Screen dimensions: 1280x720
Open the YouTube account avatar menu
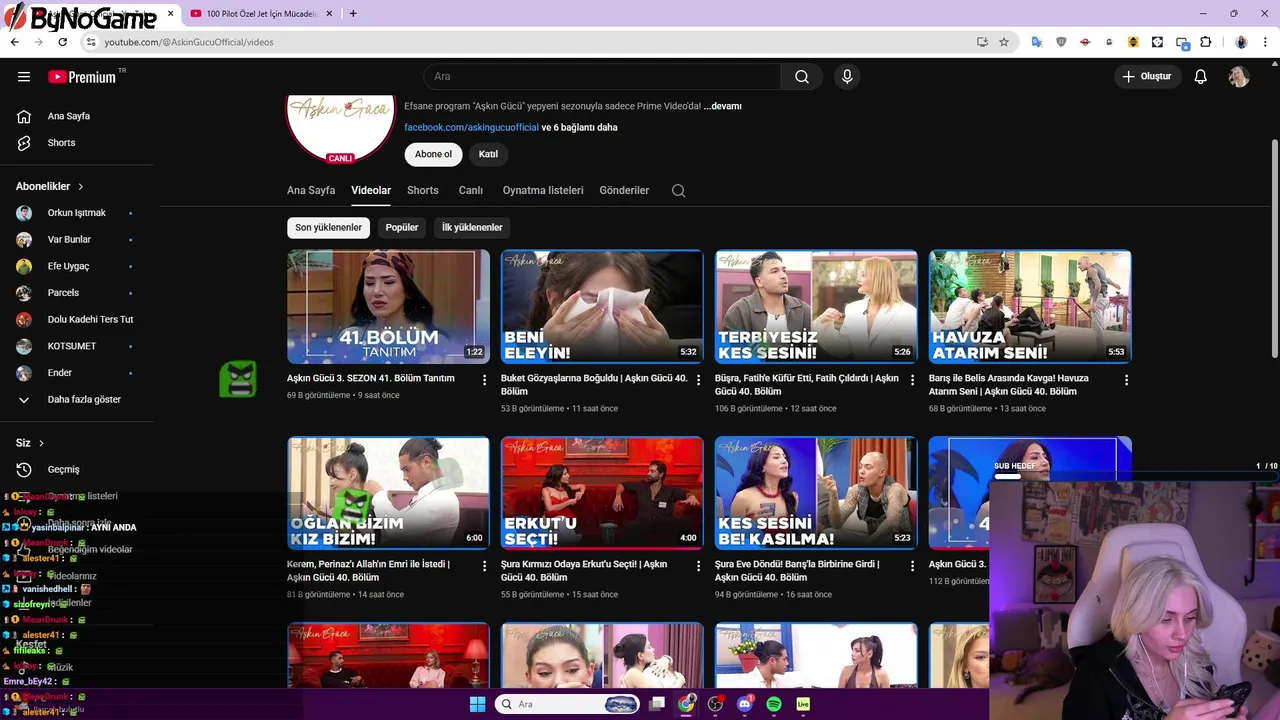(1239, 77)
